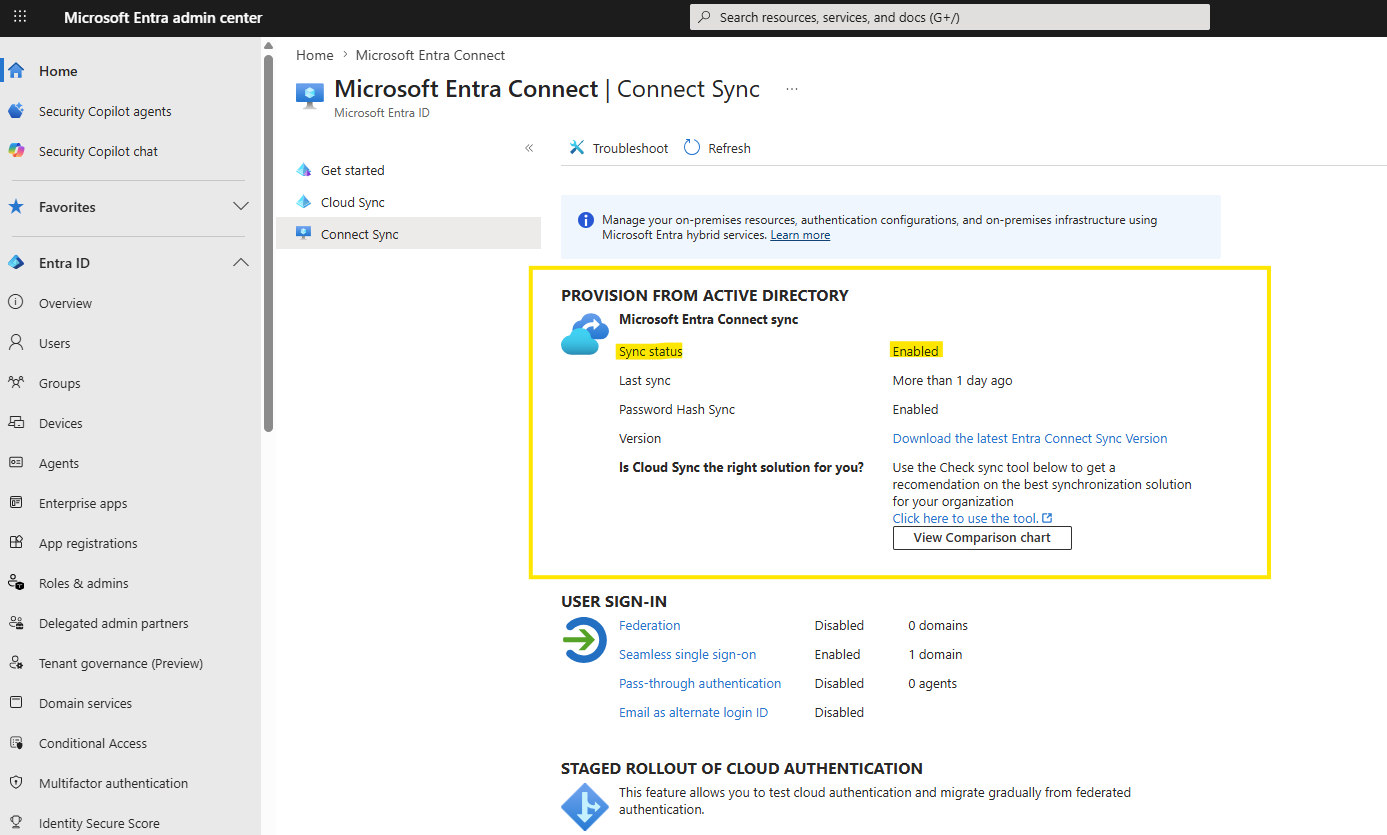Viewport: 1387px width, 835px height.
Task: Select the Groups people icon
Action: click(x=16, y=383)
